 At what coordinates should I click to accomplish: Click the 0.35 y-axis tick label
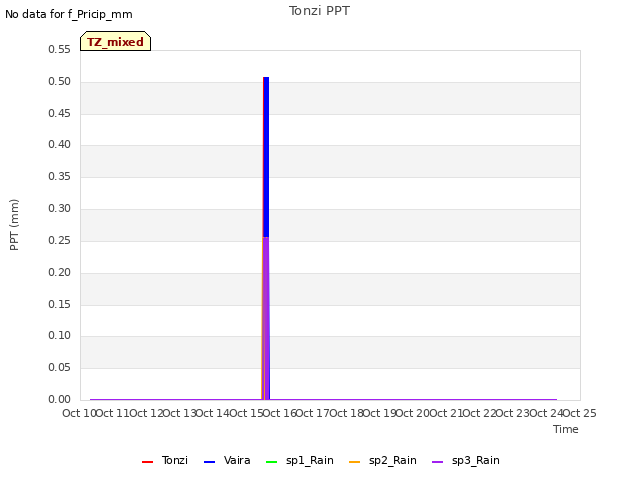[60, 176]
